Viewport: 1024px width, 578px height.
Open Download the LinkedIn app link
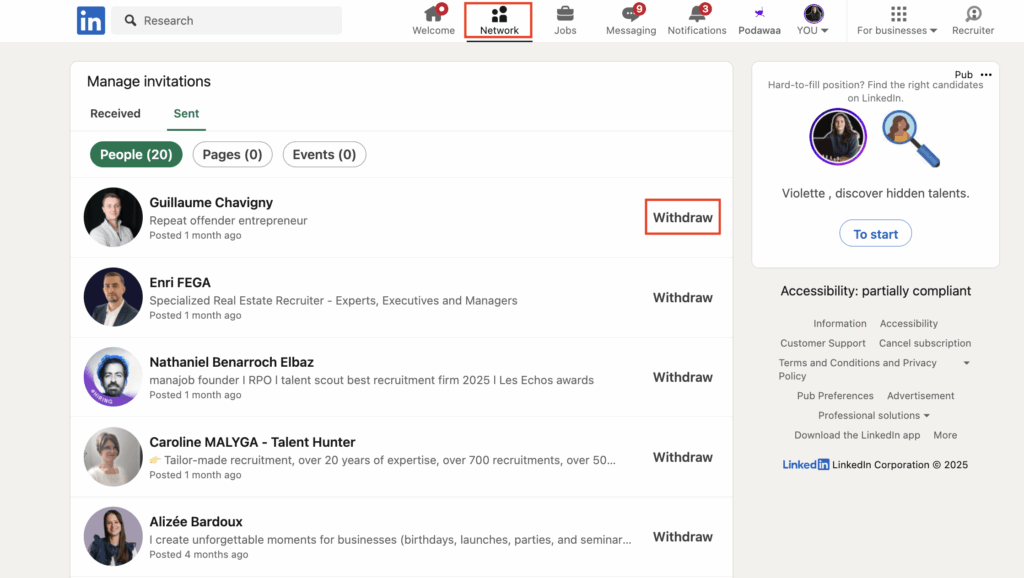(857, 435)
